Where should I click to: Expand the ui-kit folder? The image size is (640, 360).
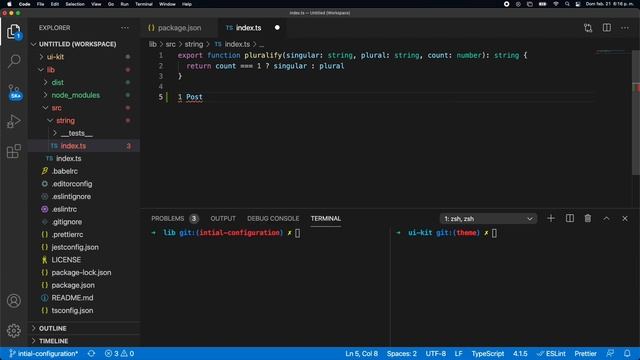(x=55, y=57)
